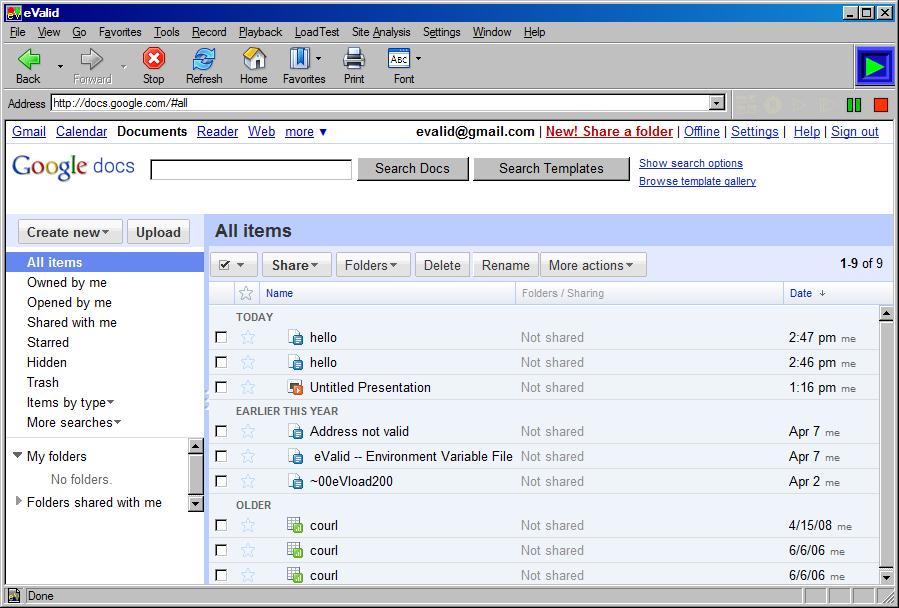
Task: Click the document icon of eValid -- Environment Variable File
Action: tap(295, 457)
